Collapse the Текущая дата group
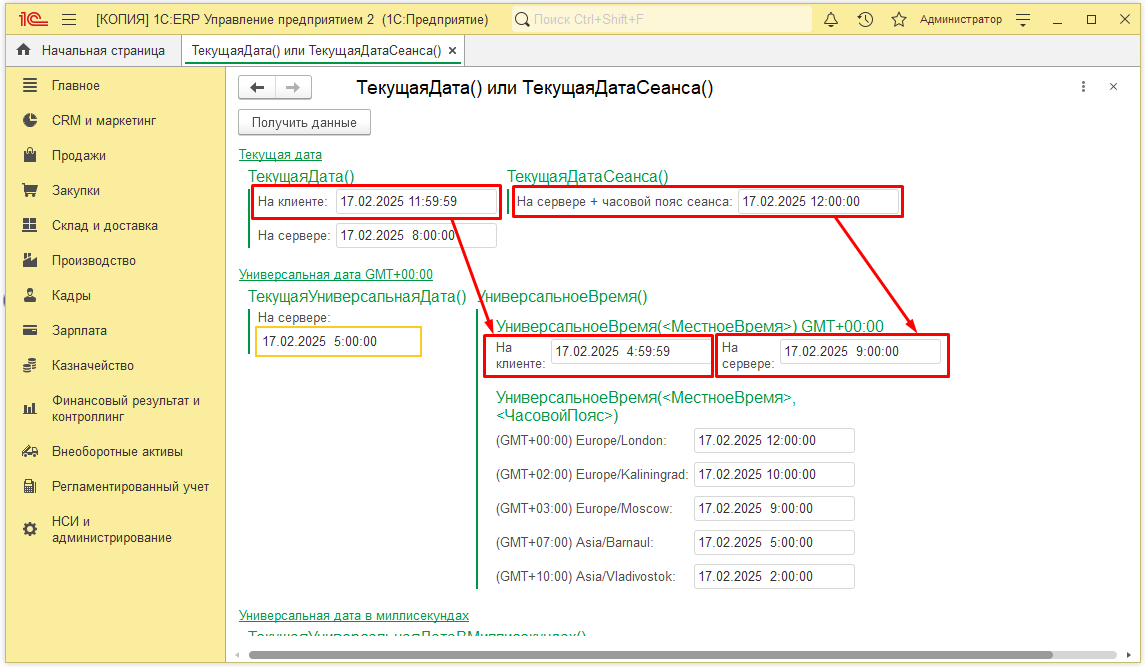Screen dimensions: 1145x667 280,154
